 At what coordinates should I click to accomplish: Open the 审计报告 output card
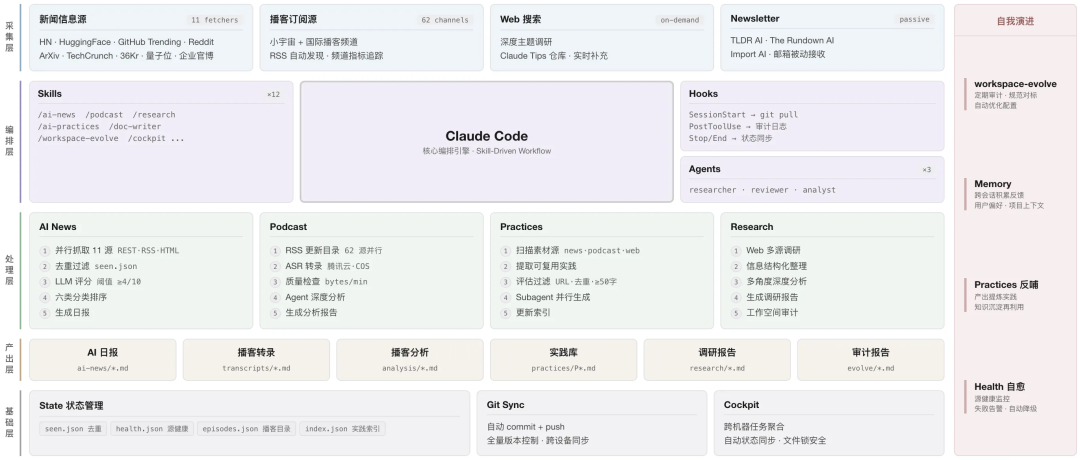[x=871, y=359]
